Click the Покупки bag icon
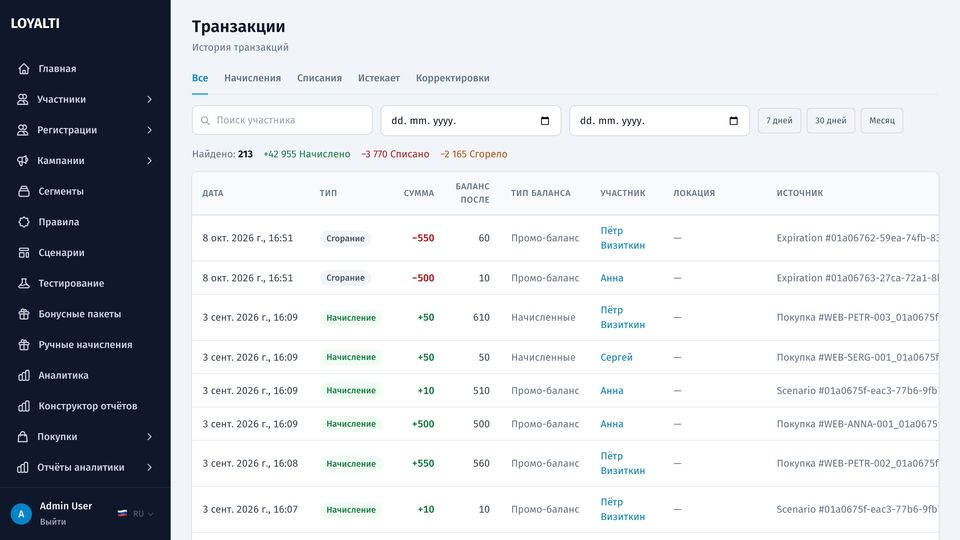This screenshot has width=960, height=540. (x=23, y=437)
